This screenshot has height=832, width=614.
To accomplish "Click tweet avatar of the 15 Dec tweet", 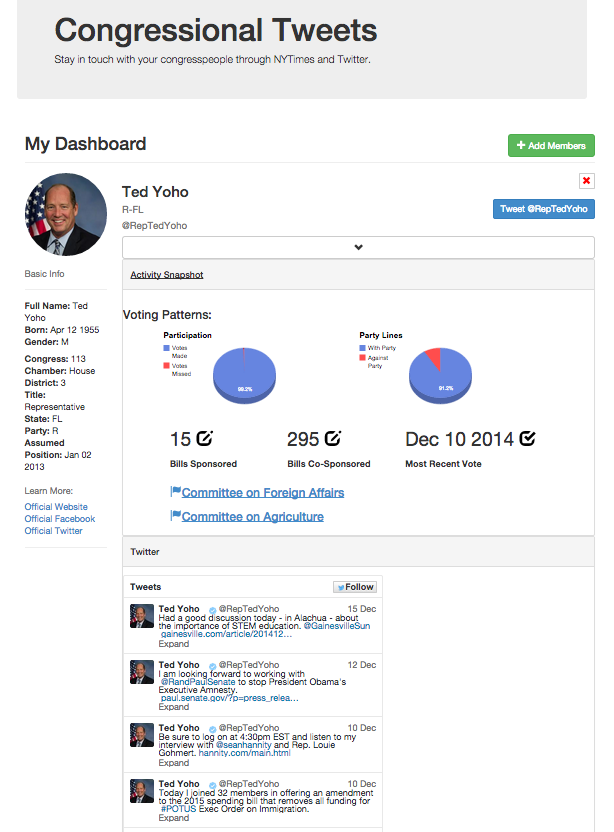I will click(142, 616).
